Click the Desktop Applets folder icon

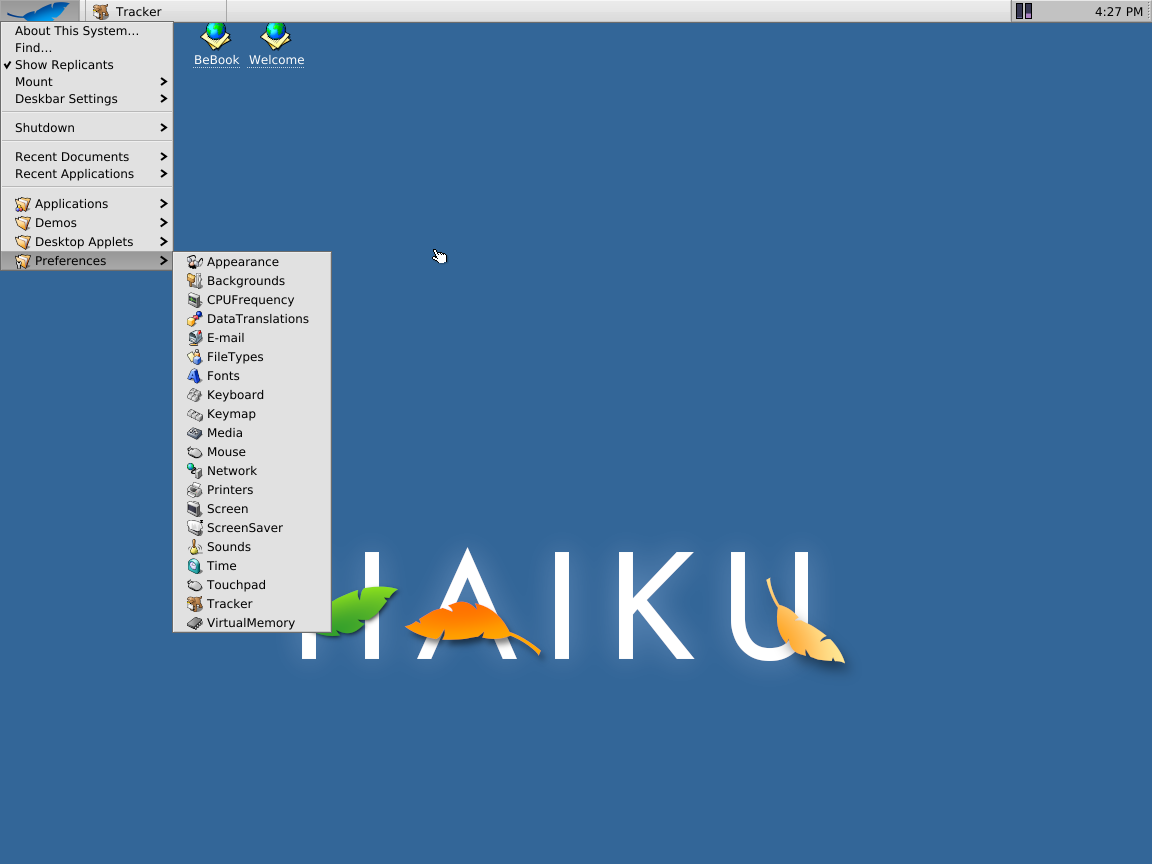(x=23, y=242)
